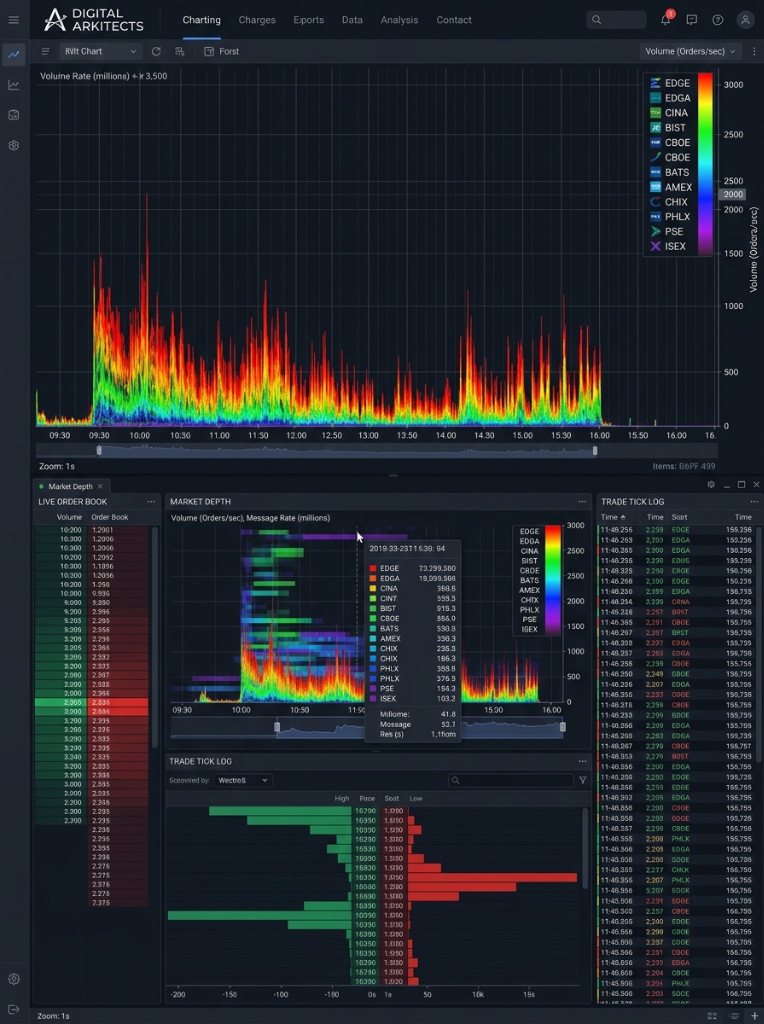Select the Market Depth panel tab
Viewport: 764px width, 1024px height.
click(x=70, y=487)
